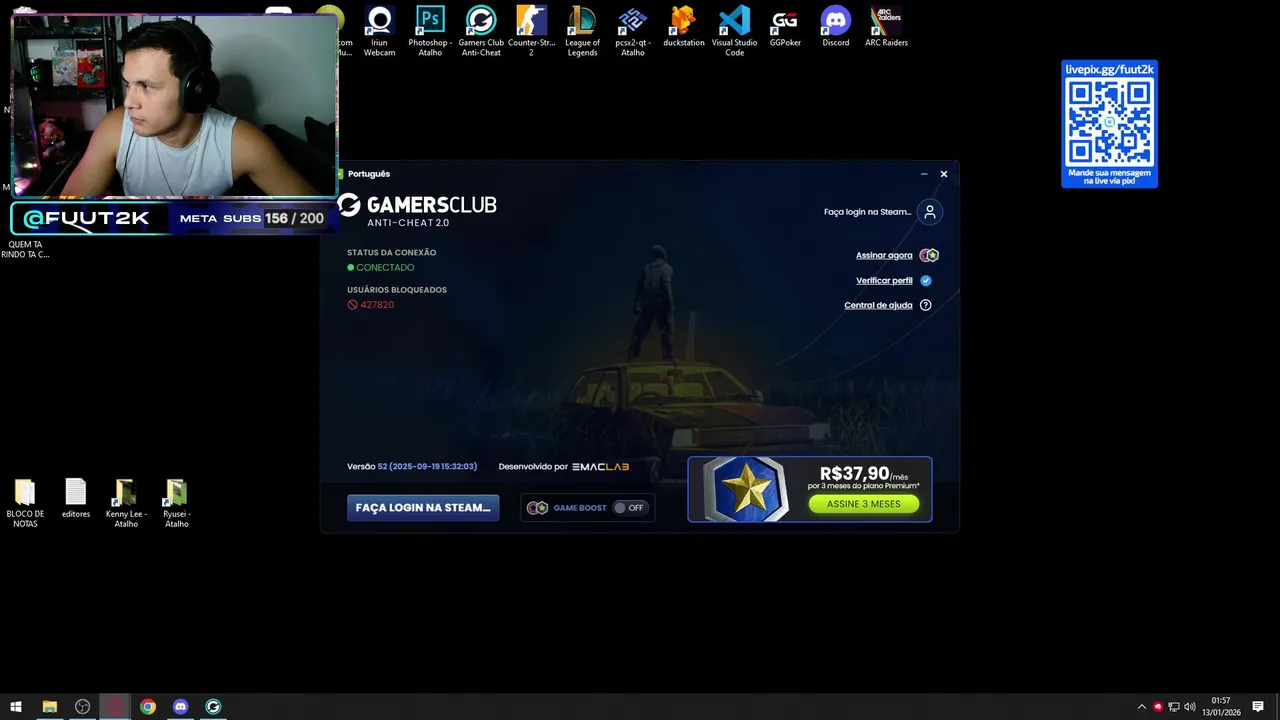Launch the ARC Raiders desktop icon

pyautogui.click(x=887, y=27)
